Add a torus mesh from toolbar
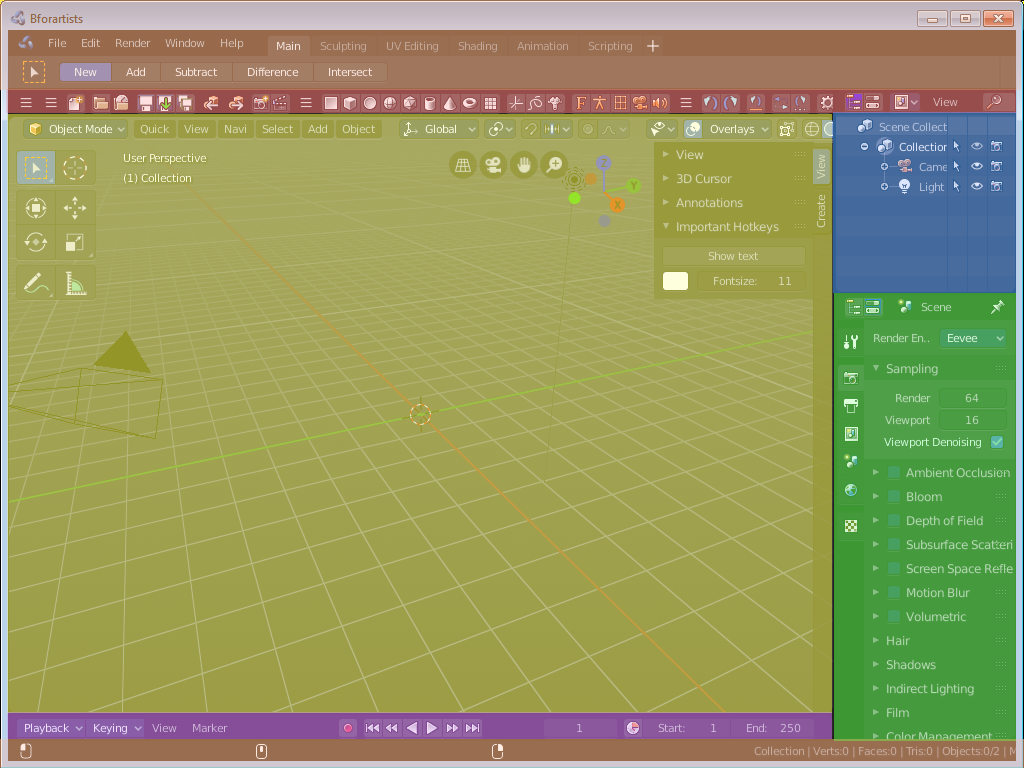This screenshot has height=768, width=1024. (x=470, y=103)
